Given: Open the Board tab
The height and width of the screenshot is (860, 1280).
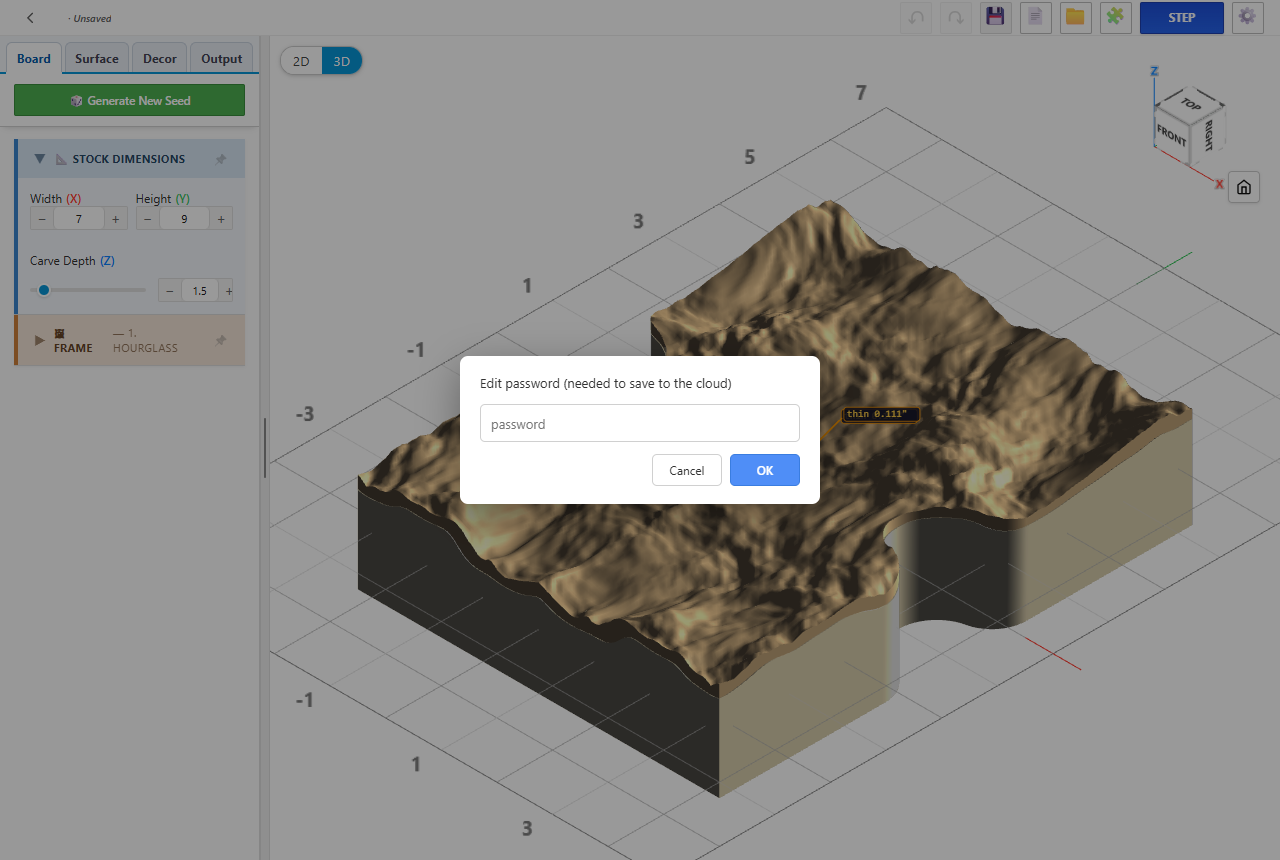Looking at the screenshot, I should coord(34,59).
